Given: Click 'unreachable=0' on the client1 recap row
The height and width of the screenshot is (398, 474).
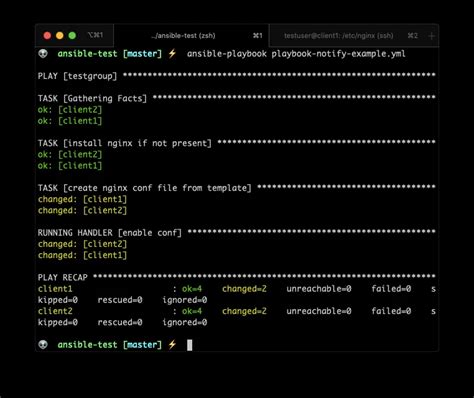Looking at the screenshot, I should (x=319, y=289).
